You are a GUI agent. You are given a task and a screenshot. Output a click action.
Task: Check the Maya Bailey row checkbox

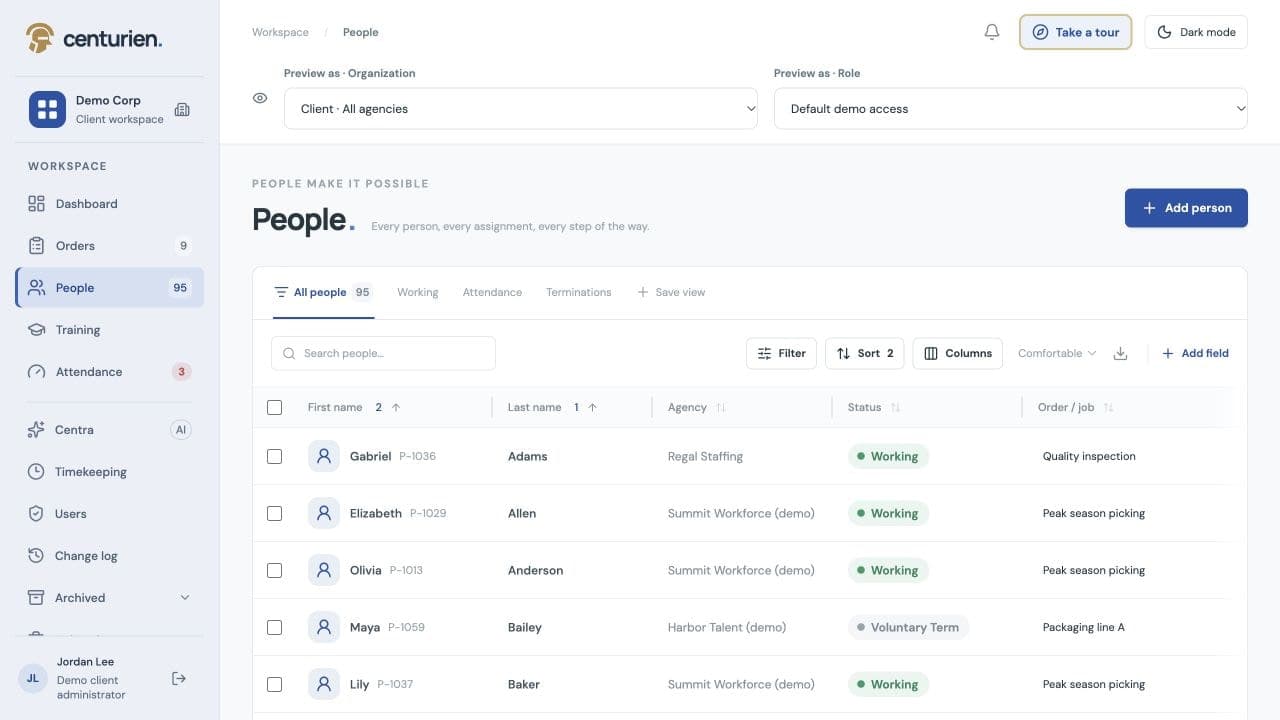[x=275, y=627]
